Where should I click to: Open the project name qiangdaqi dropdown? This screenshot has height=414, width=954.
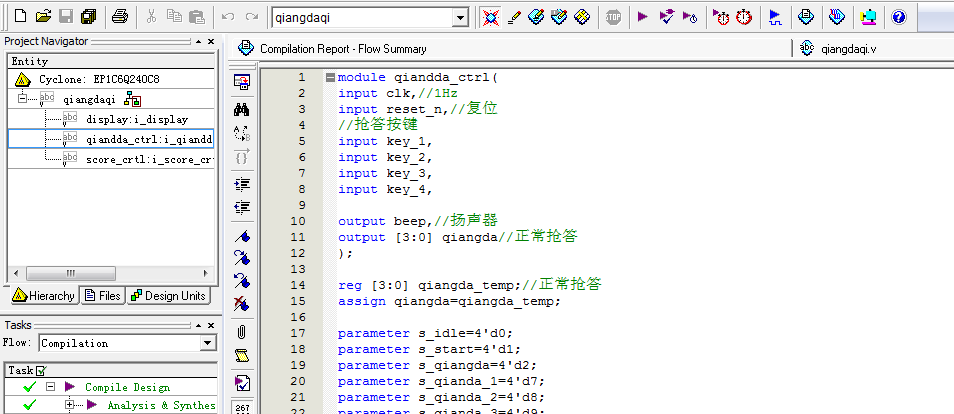459,17
